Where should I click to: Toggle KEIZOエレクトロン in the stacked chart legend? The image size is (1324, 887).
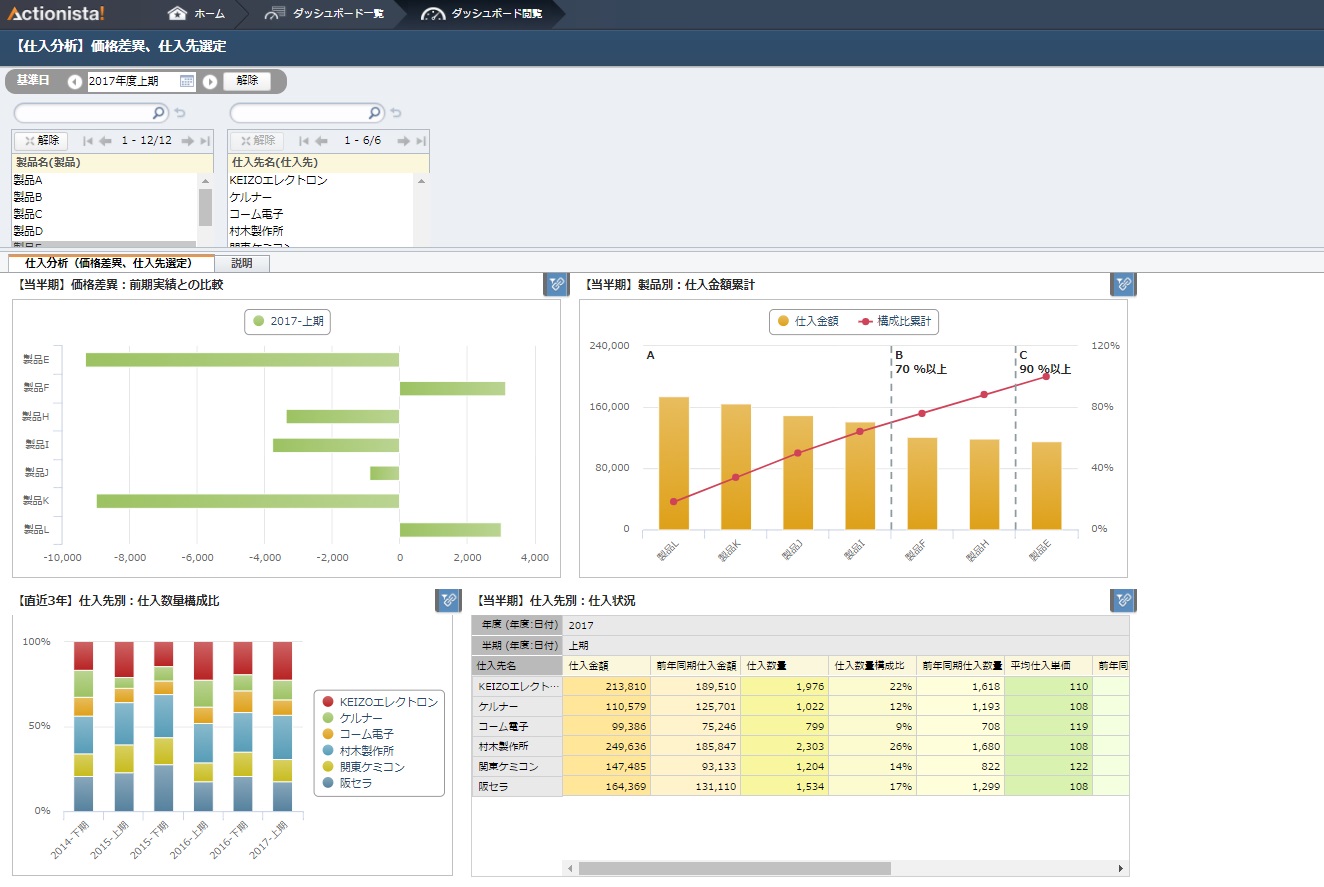pyautogui.click(x=380, y=702)
